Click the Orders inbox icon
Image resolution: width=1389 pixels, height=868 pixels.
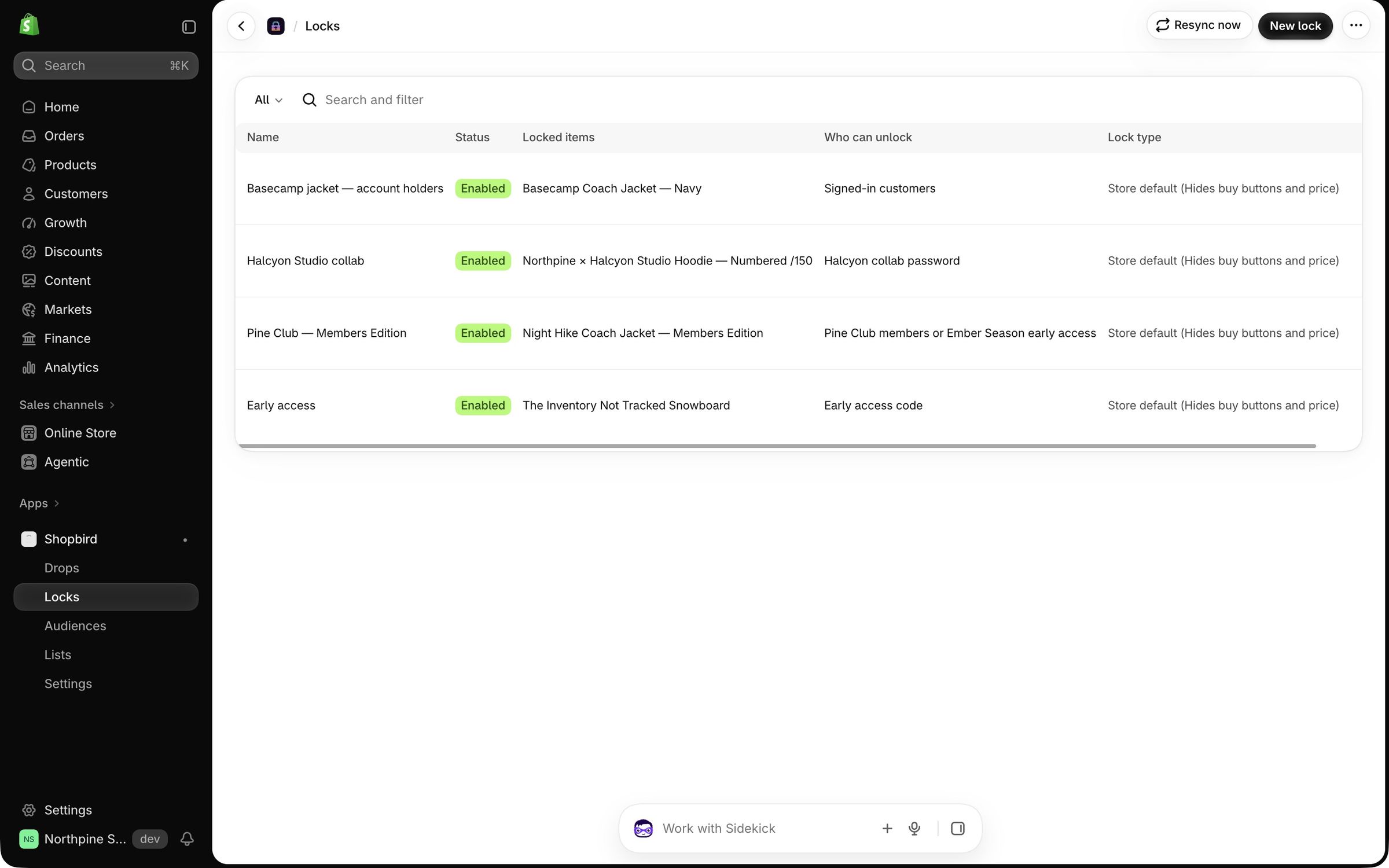click(29, 136)
